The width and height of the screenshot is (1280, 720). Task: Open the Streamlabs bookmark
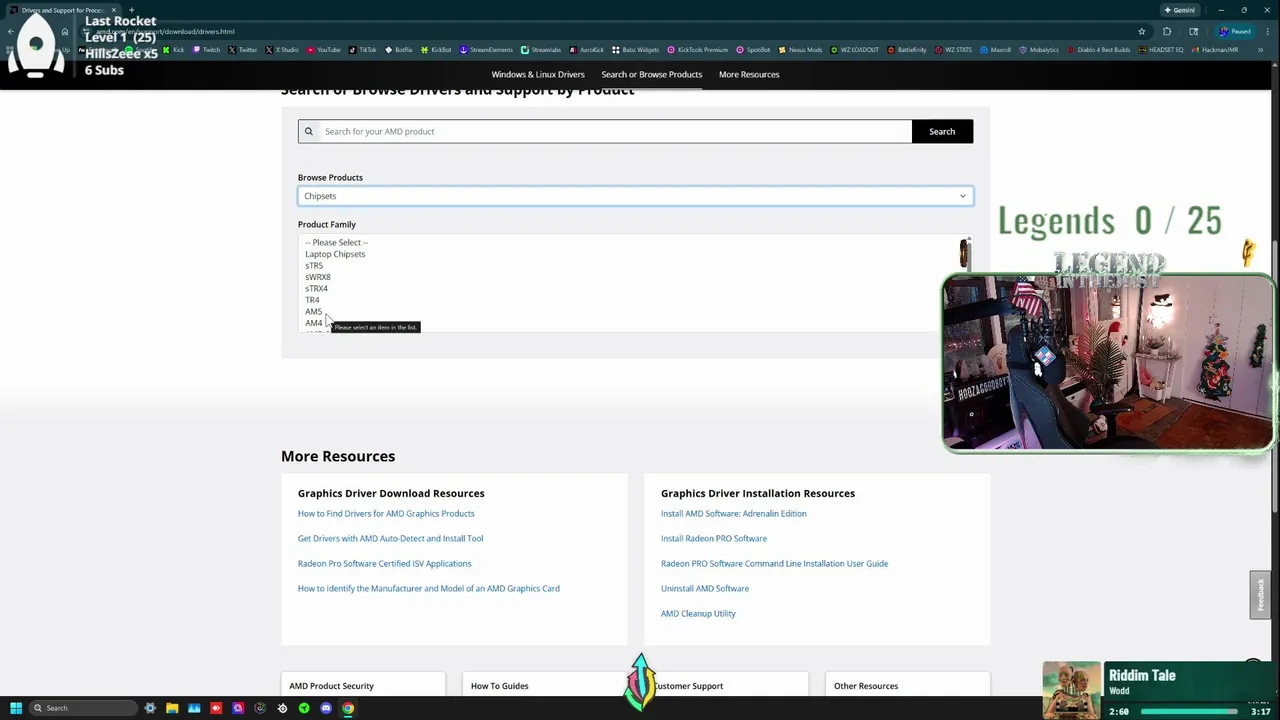[541, 50]
